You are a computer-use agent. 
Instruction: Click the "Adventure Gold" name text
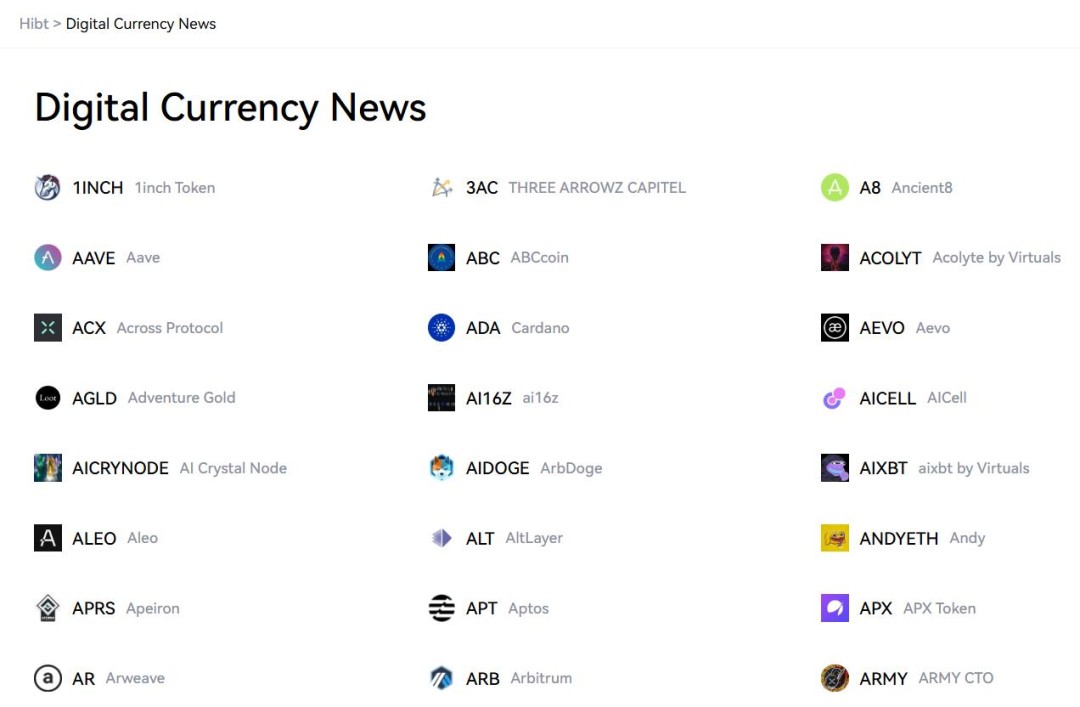[x=182, y=398]
